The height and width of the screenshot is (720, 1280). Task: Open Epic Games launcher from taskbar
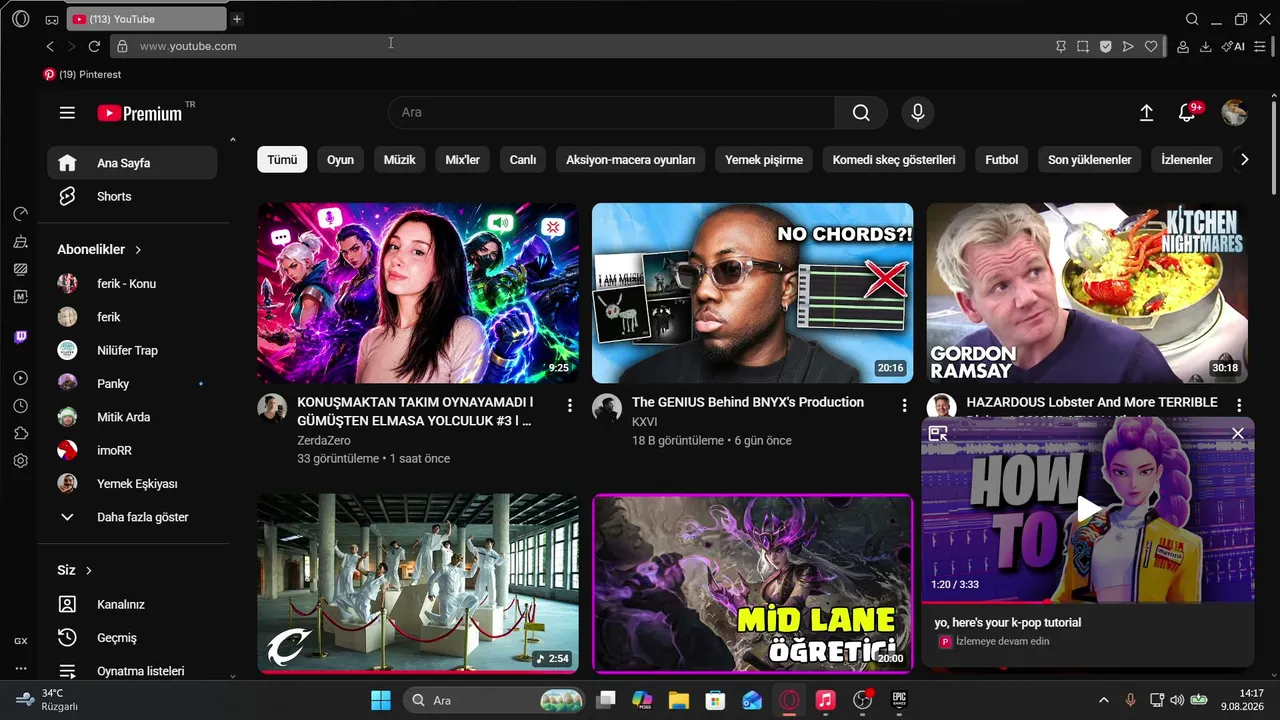899,700
